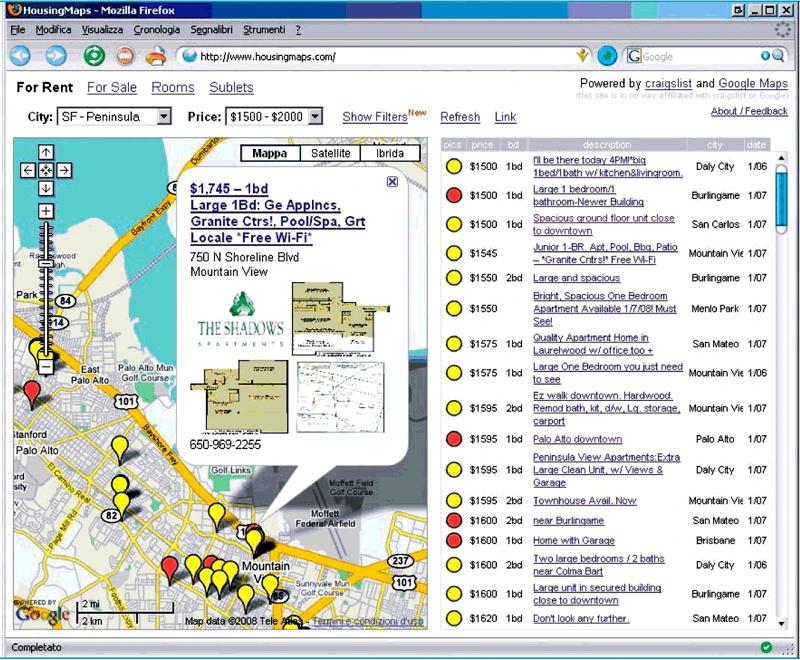Click the browser Back arrow button
The height and width of the screenshot is (660, 800).
(x=21, y=56)
